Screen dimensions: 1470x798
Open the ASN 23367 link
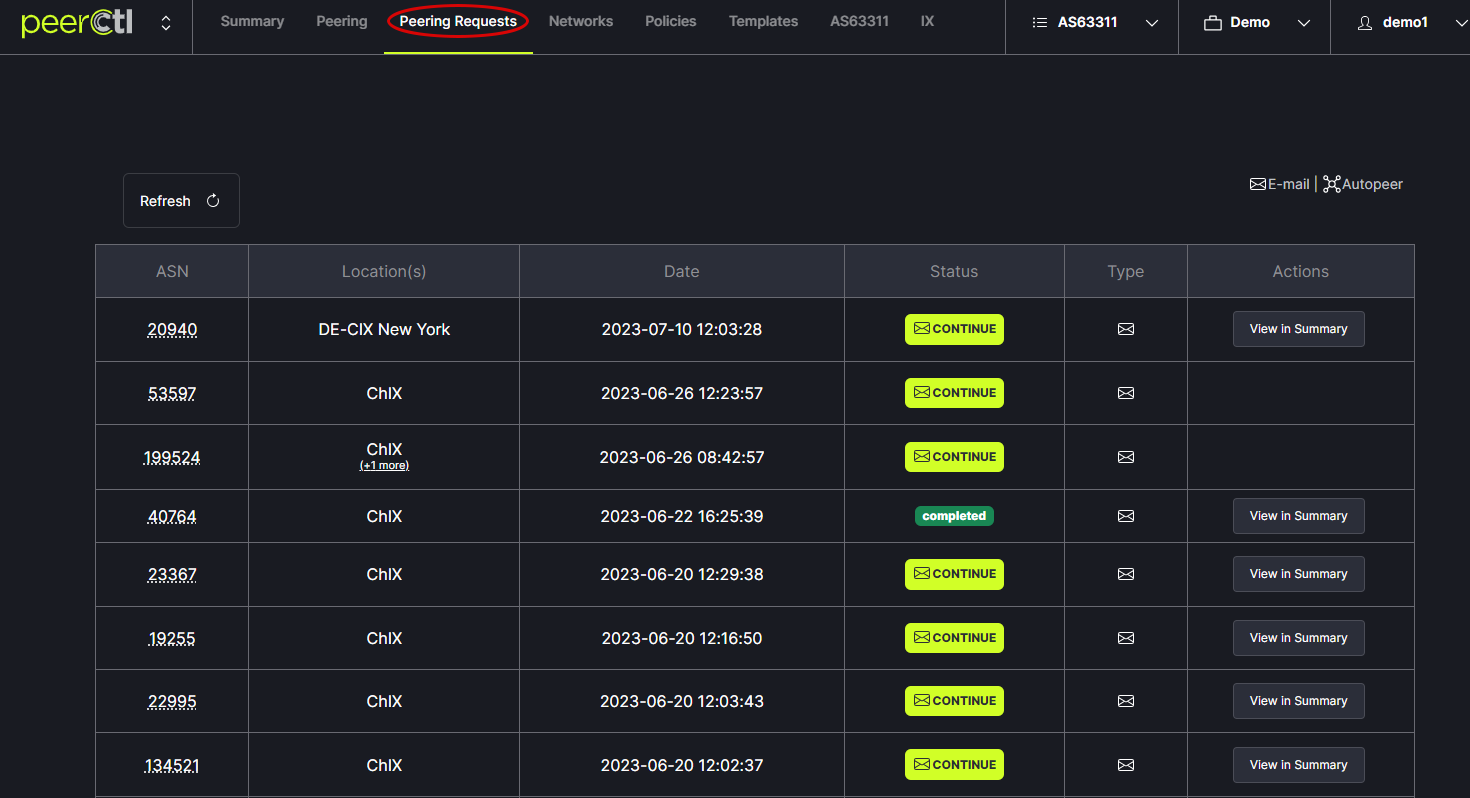[x=172, y=575]
